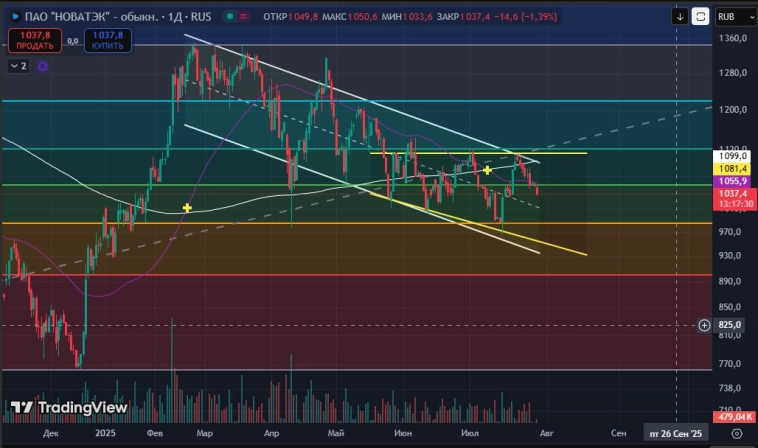Image resolution: width=758 pixels, height=448 pixels.
Task: Click the Сен label on time axis
Action: click(619, 434)
